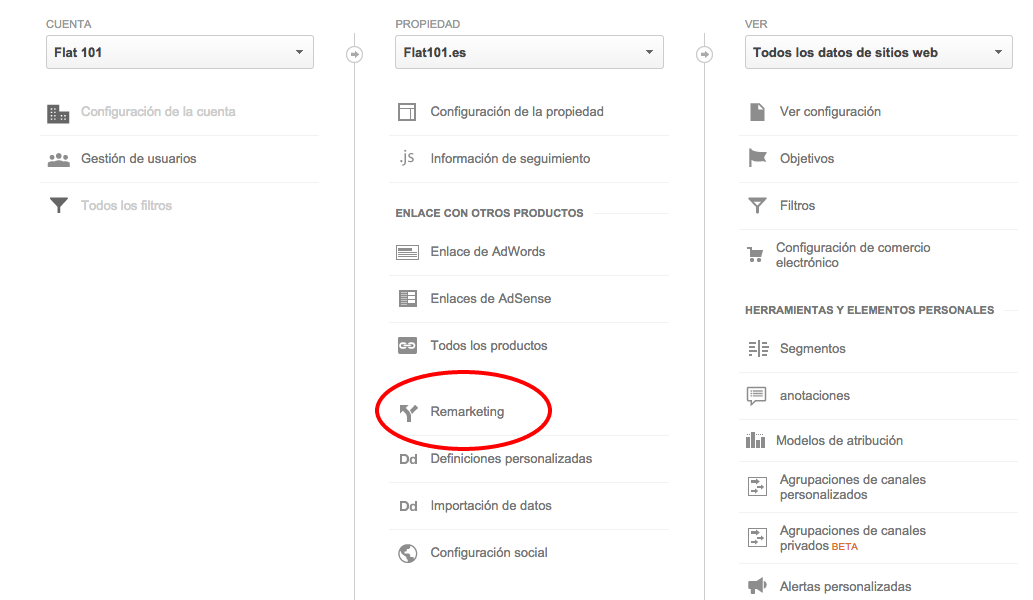Open the Cuenta dropdown showing Flat 101
The image size is (1033, 600).
[180, 52]
